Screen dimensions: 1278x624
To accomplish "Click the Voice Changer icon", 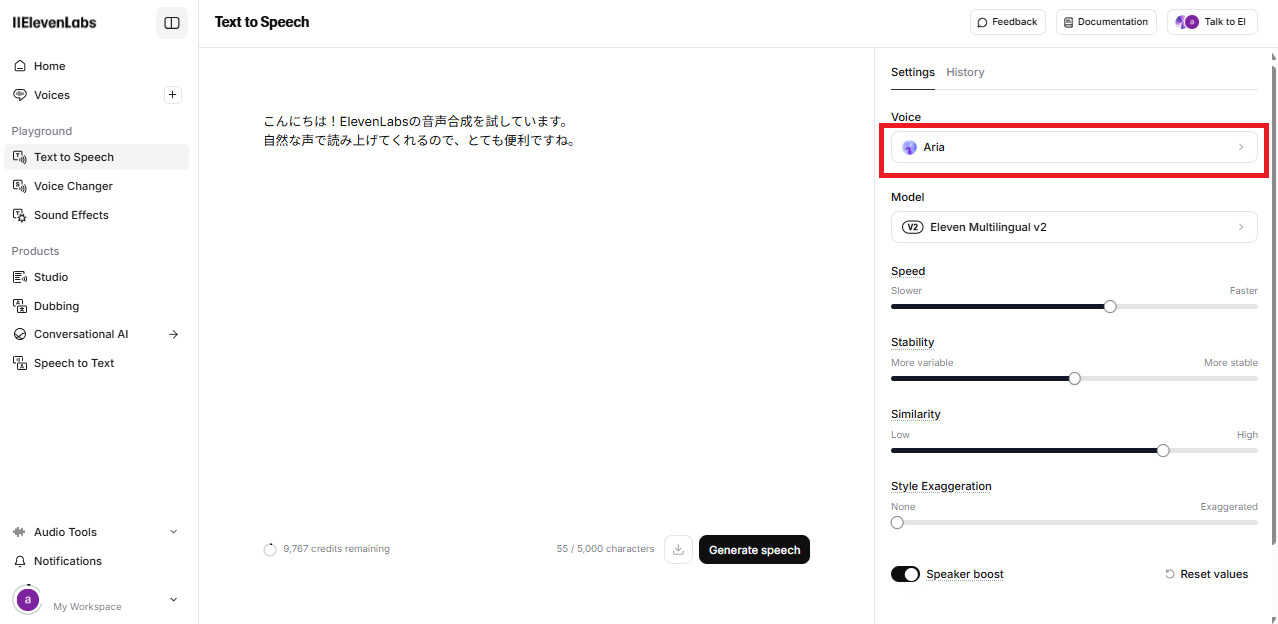I will pos(20,186).
